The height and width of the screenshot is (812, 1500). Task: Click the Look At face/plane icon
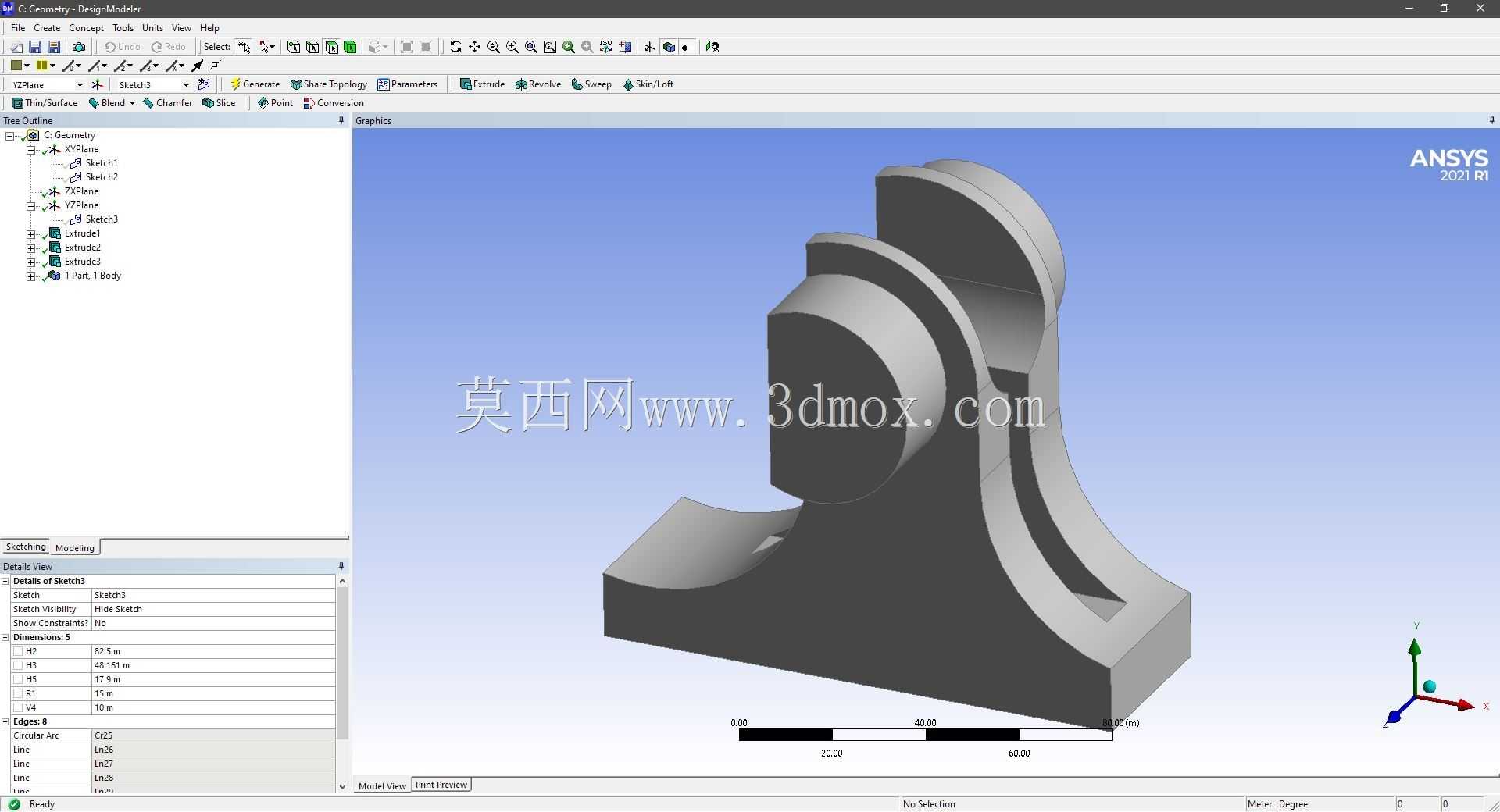click(x=712, y=47)
